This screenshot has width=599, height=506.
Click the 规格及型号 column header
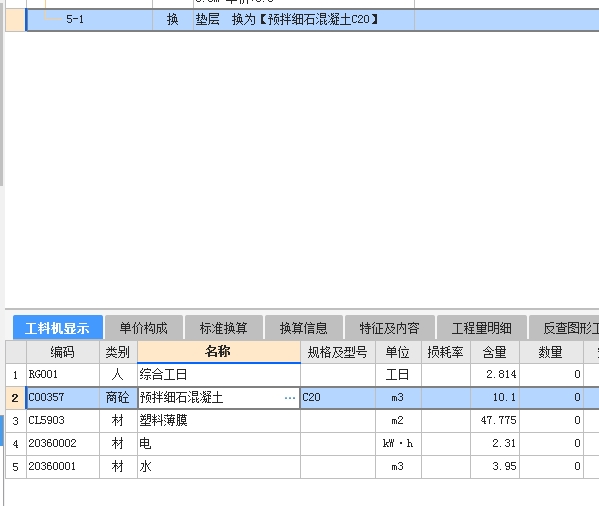[338, 352]
